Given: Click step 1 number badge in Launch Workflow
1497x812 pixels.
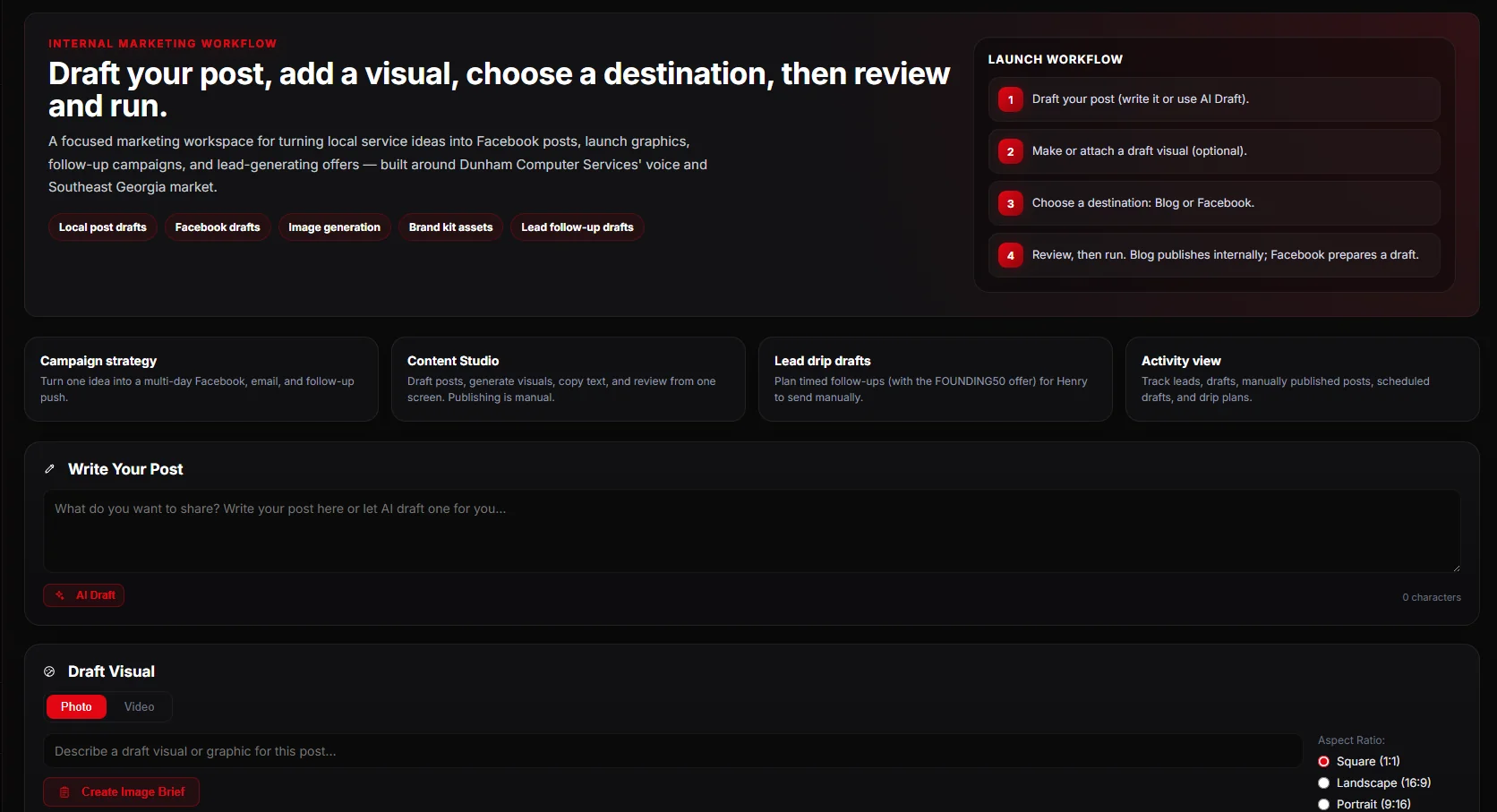Looking at the screenshot, I should point(1011,99).
